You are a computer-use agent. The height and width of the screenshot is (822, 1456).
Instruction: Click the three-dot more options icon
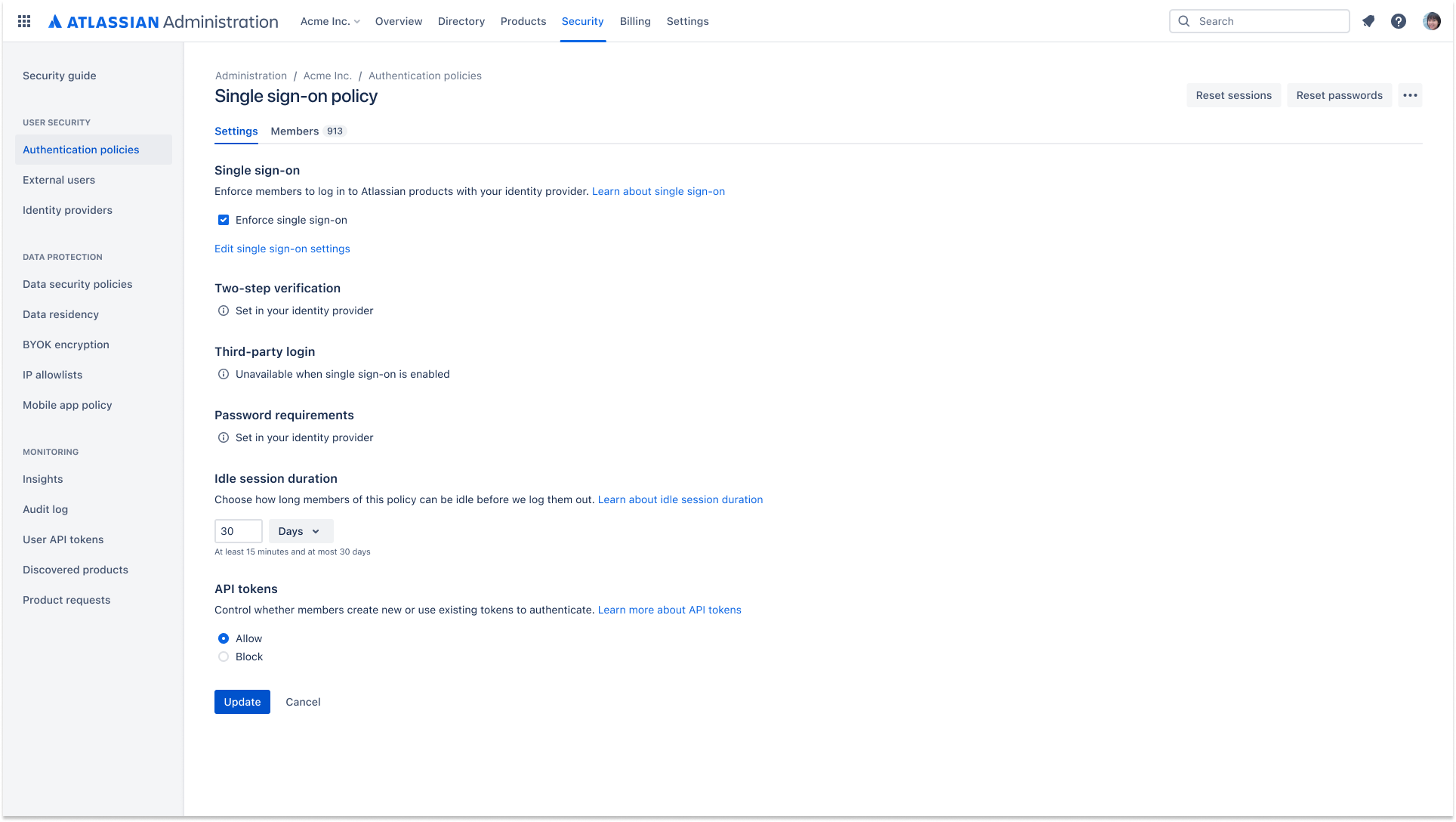coord(1410,95)
